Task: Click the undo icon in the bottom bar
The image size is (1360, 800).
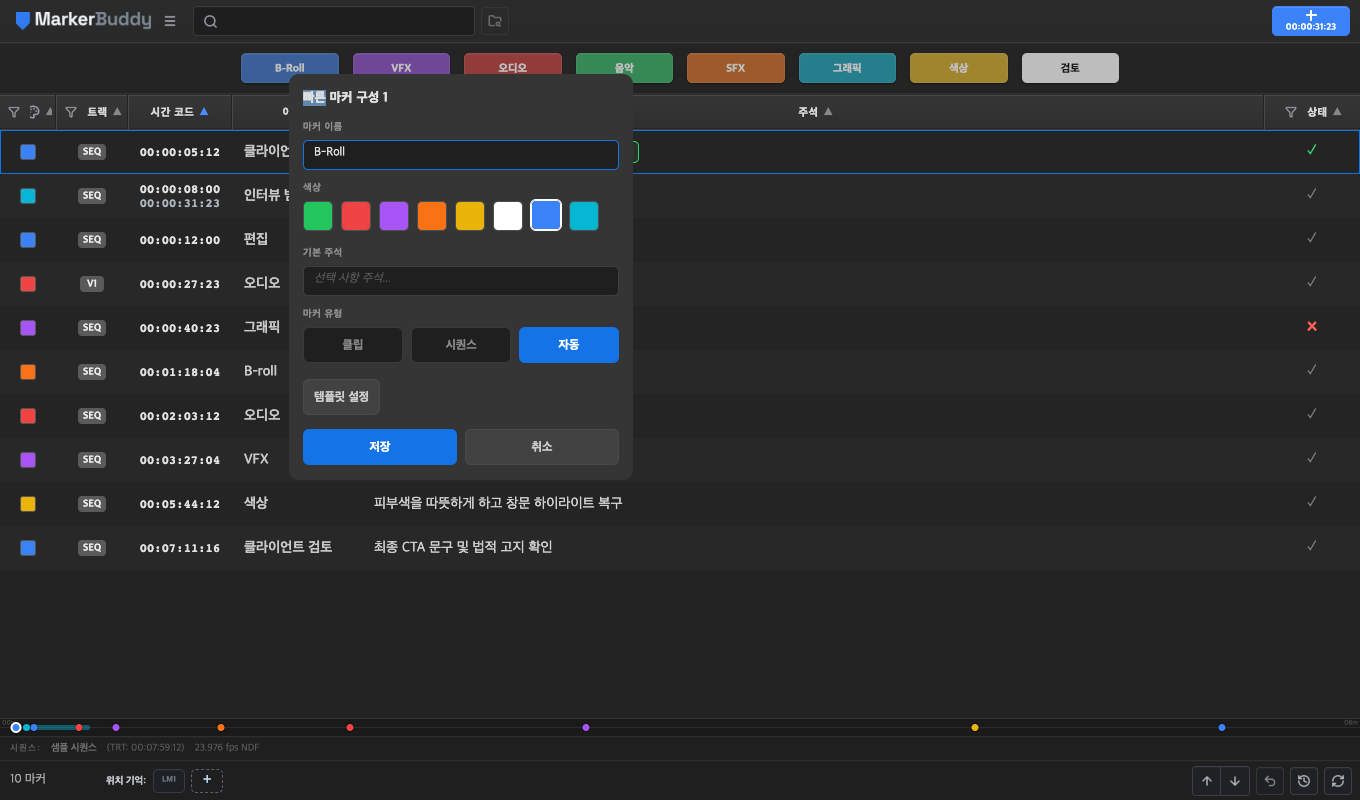Action: 1270,781
